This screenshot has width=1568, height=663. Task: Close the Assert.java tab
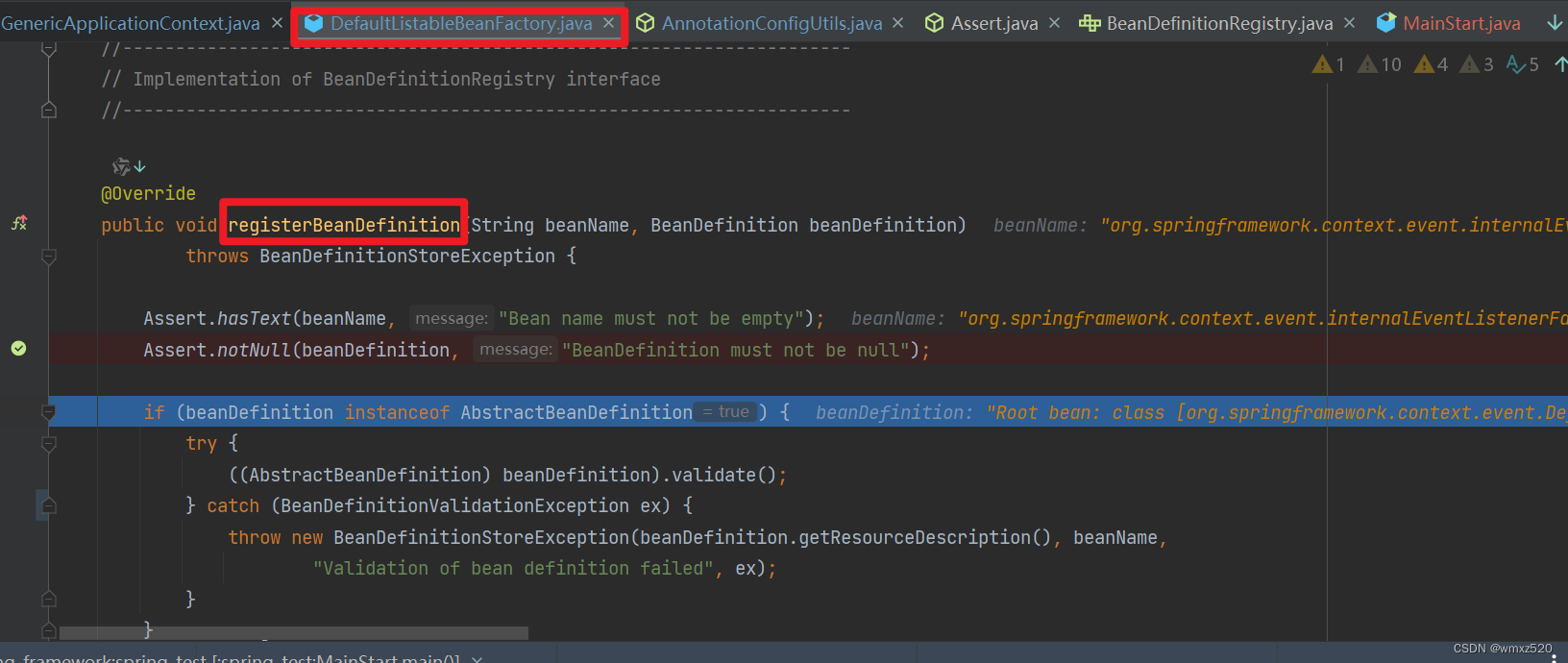[1054, 23]
